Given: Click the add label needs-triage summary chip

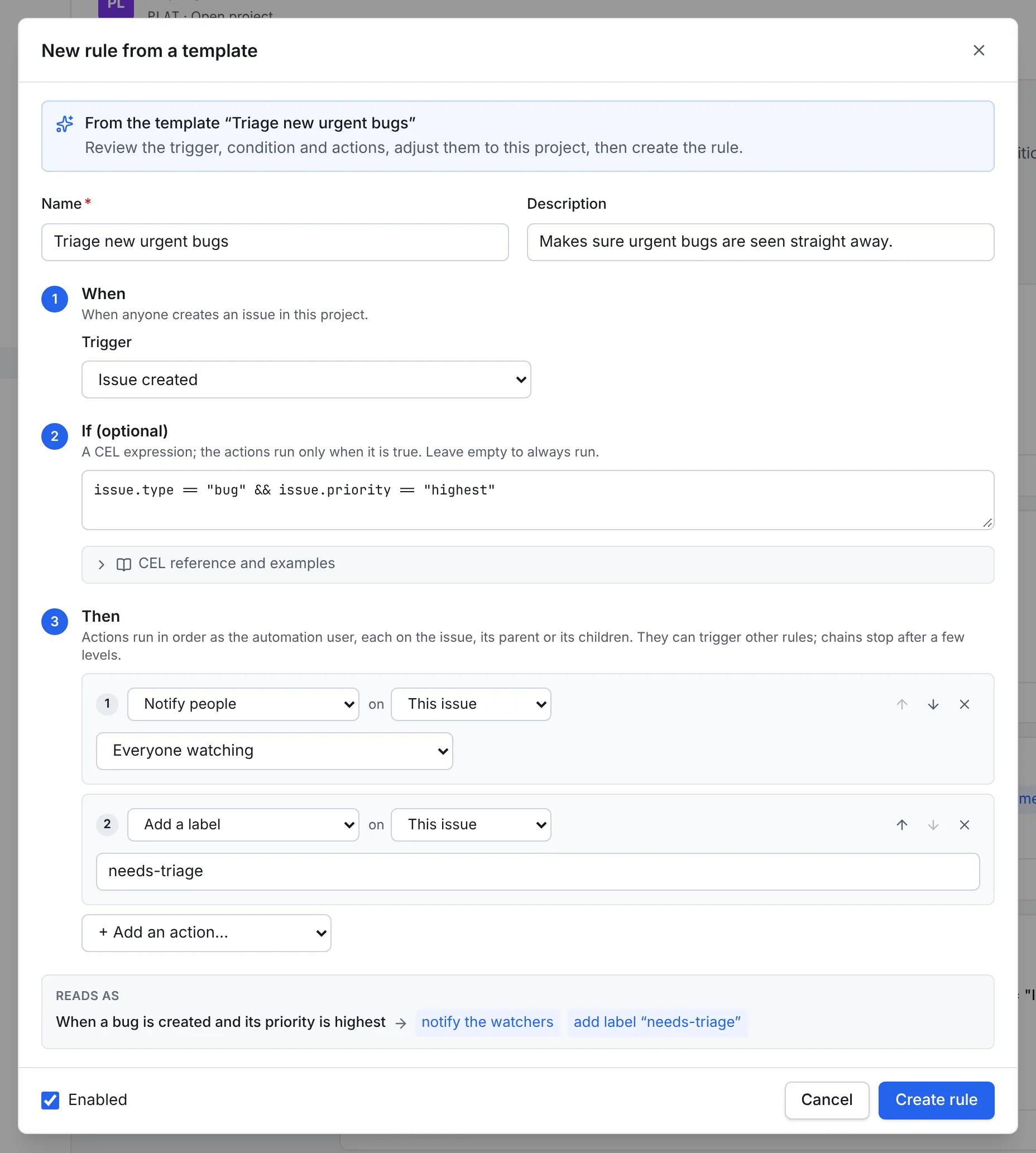Looking at the screenshot, I should tap(658, 1022).
